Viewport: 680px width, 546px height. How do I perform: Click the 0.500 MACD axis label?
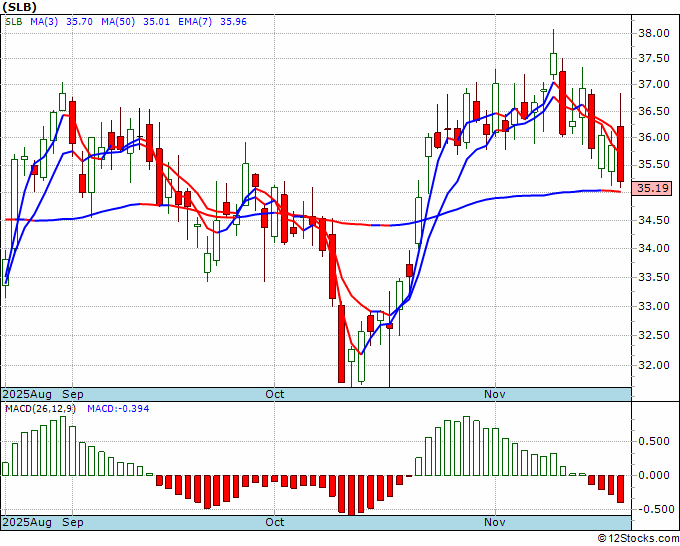coord(654,442)
